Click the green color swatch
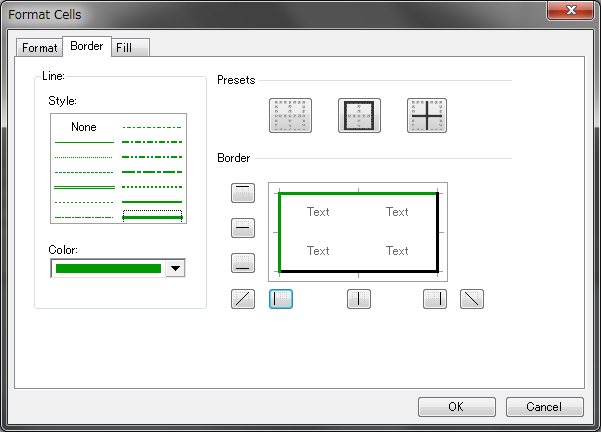This screenshot has width=601, height=432. click(x=108, y=268)
